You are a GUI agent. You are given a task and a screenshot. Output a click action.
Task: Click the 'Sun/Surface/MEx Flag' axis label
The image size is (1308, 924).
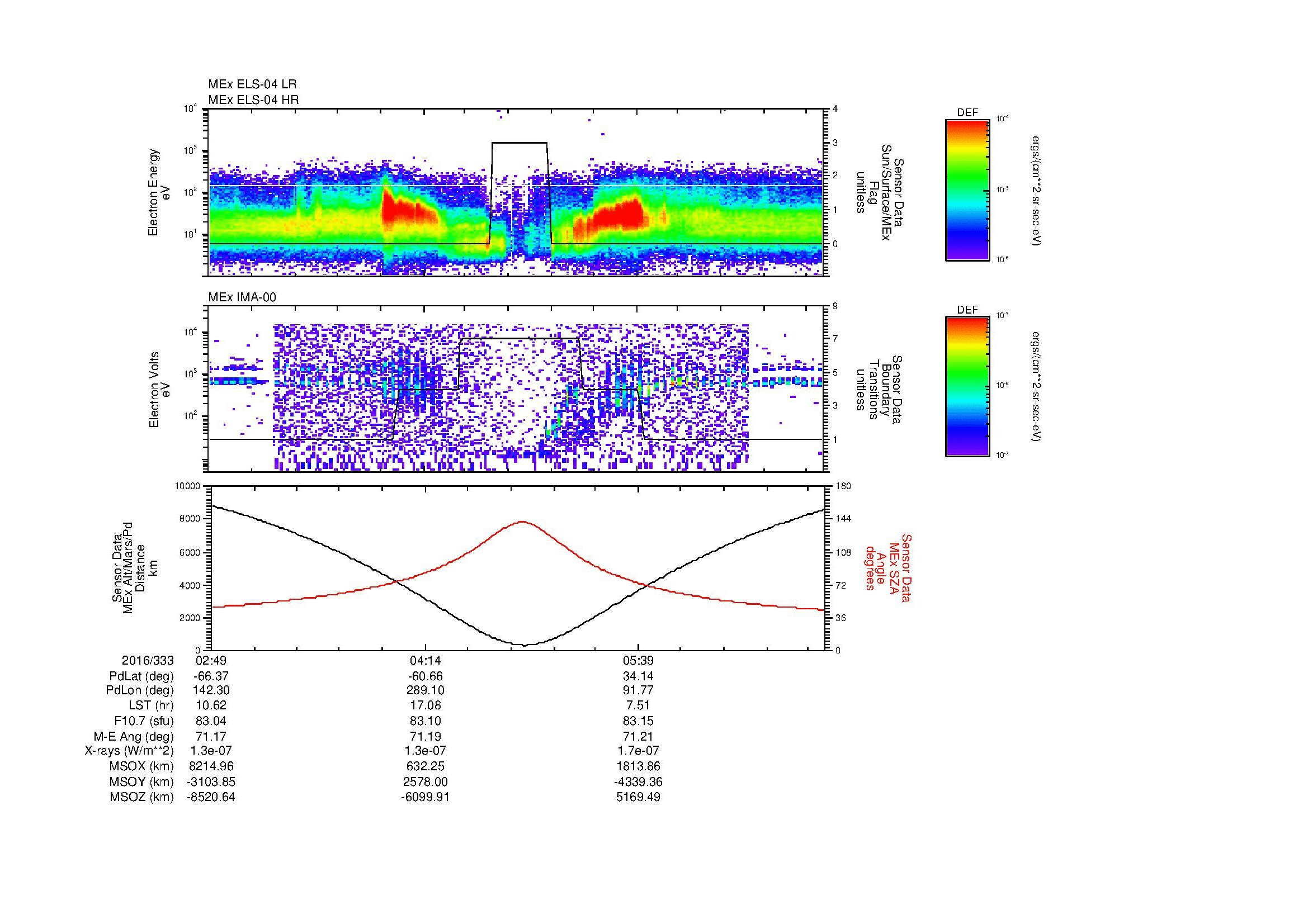tap(880, 192)
